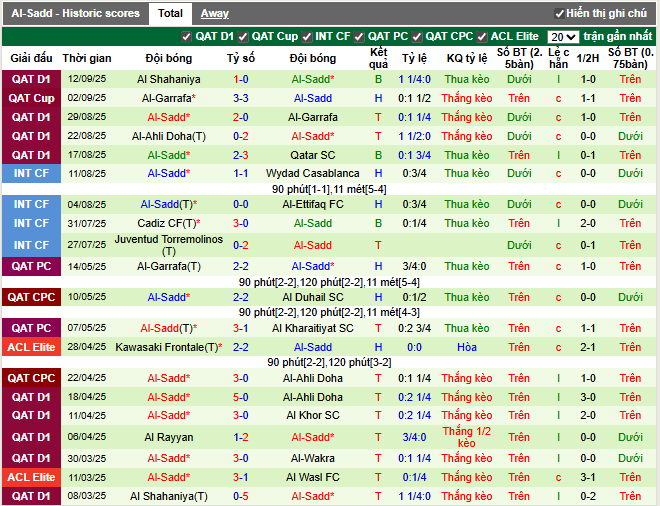660x506 pixels.
Task: Click ACL Elite league label on 28/04/25
Action: click(x=32, y=347)
